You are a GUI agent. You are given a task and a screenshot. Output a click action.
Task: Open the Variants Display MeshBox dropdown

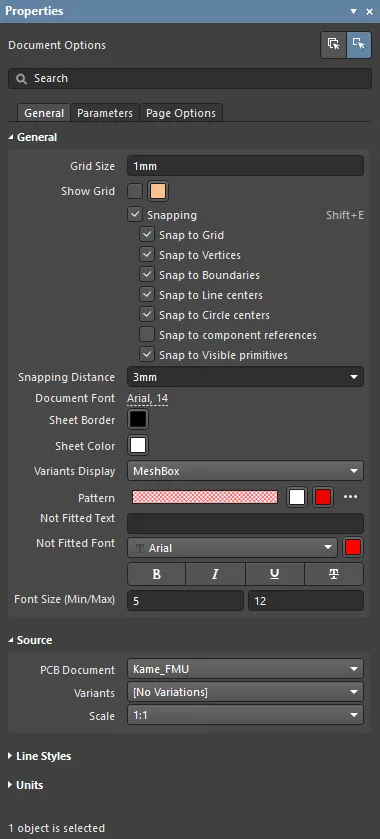point(246,471)
